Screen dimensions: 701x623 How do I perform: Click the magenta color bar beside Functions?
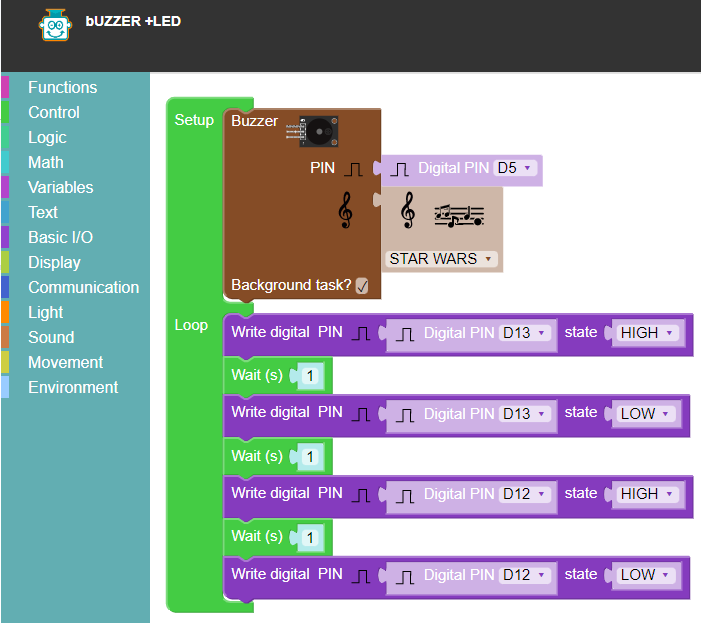[x=5, y=88]
